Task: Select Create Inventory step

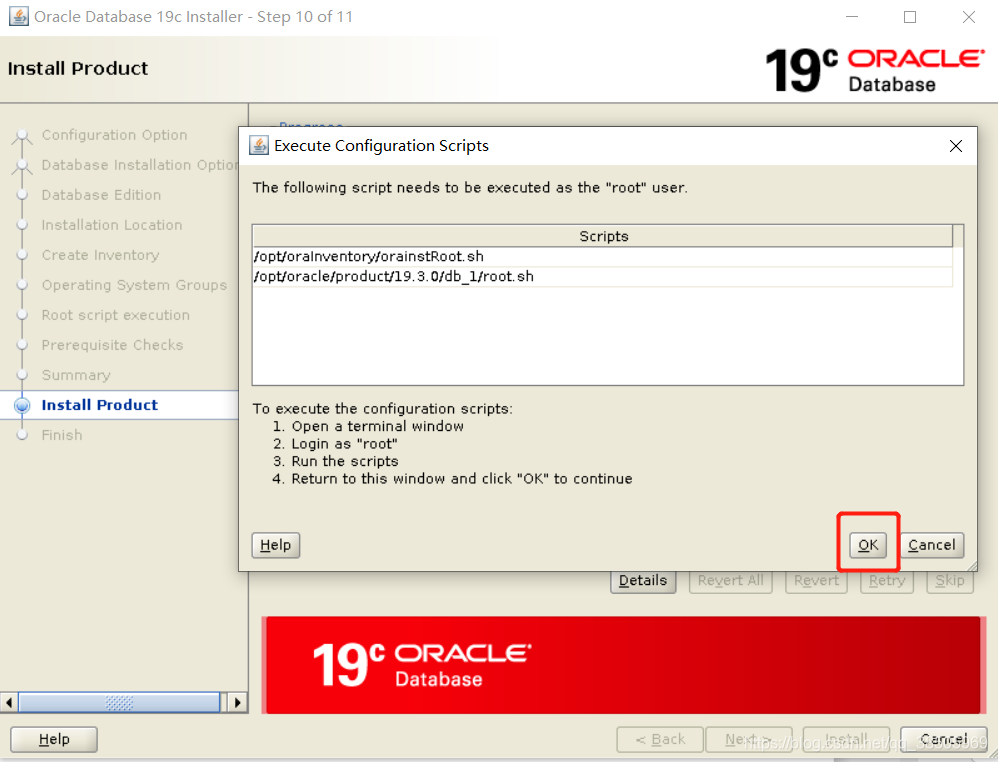Action: (x=101, y=255)
